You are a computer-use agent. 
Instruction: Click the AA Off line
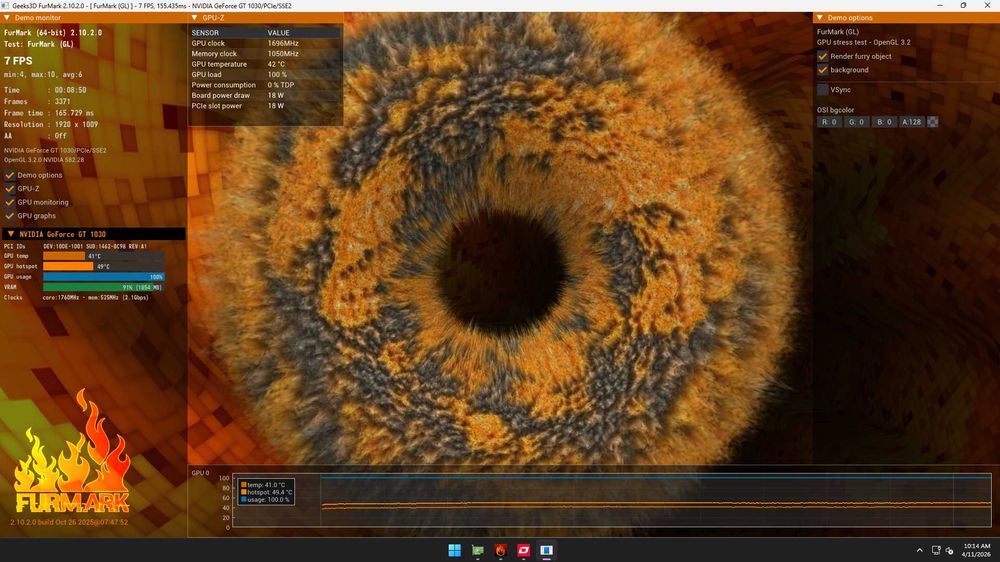tap(35, 136)
